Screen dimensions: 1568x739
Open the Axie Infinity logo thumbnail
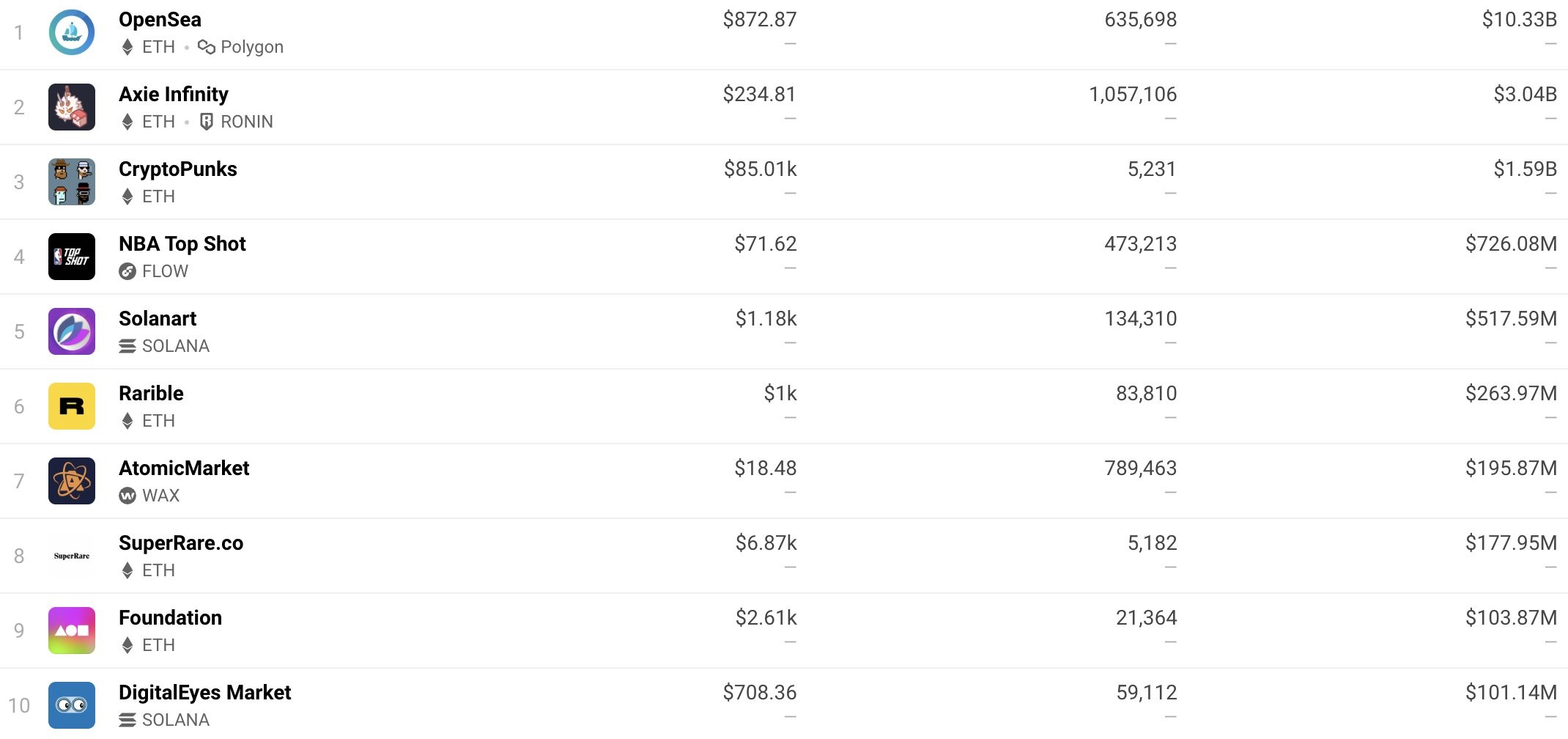point(72,107)
